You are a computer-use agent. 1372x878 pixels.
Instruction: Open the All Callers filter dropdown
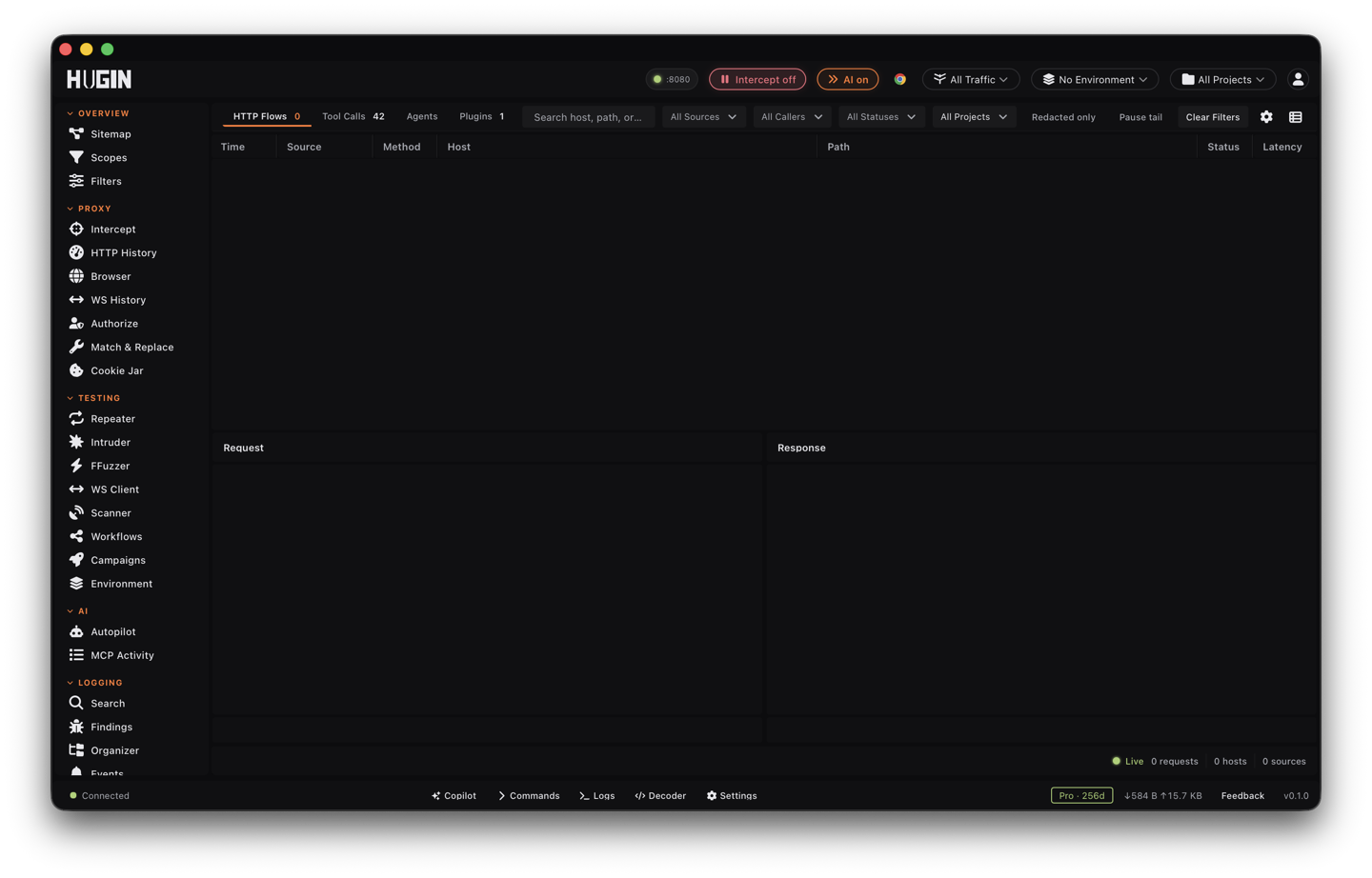click(792, 117)
